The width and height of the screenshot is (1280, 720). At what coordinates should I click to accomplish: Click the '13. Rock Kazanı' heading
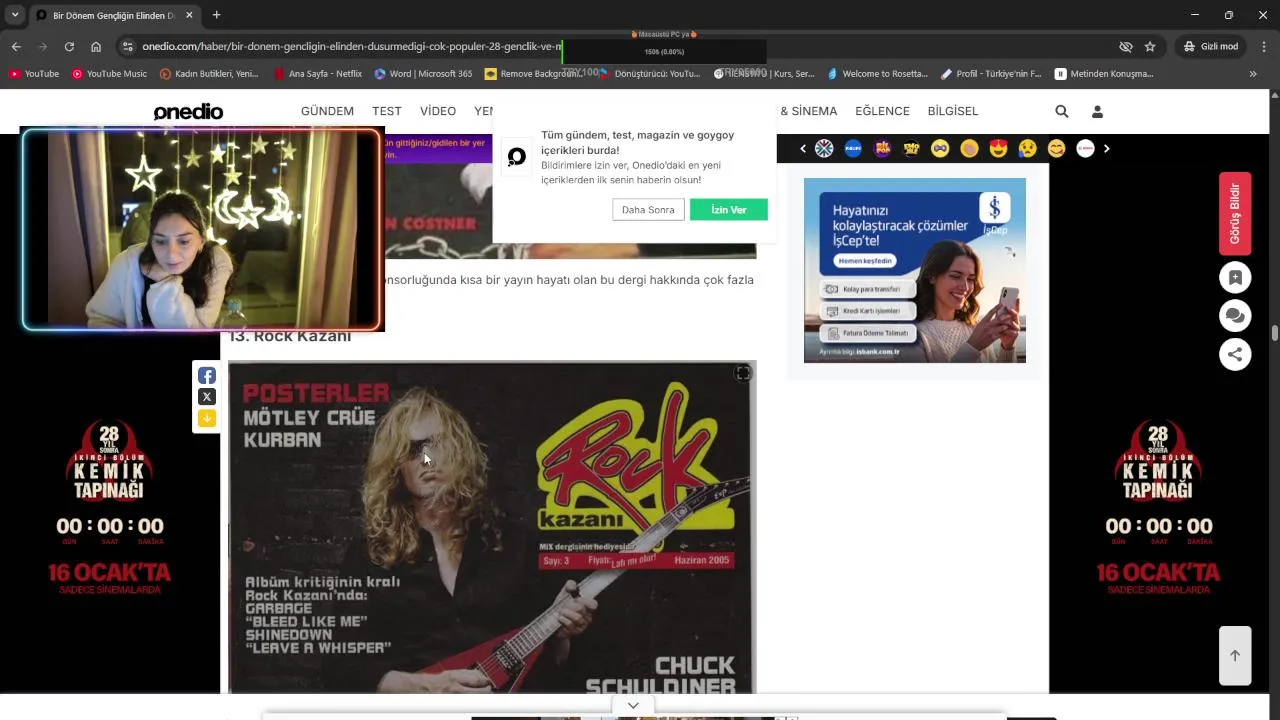(290, 336)
